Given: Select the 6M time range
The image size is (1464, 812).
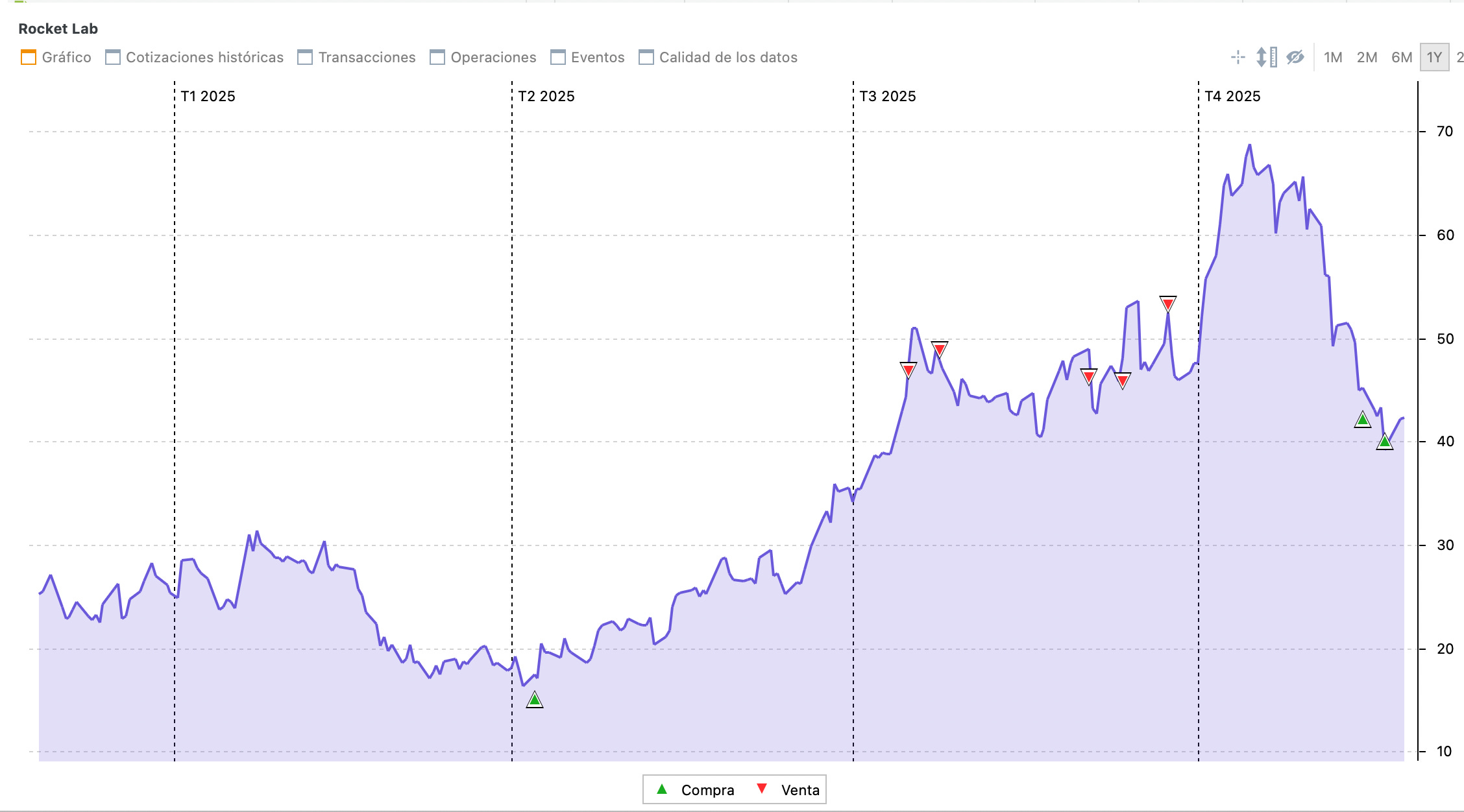Looking at the screenshot, I should 1401,57.
